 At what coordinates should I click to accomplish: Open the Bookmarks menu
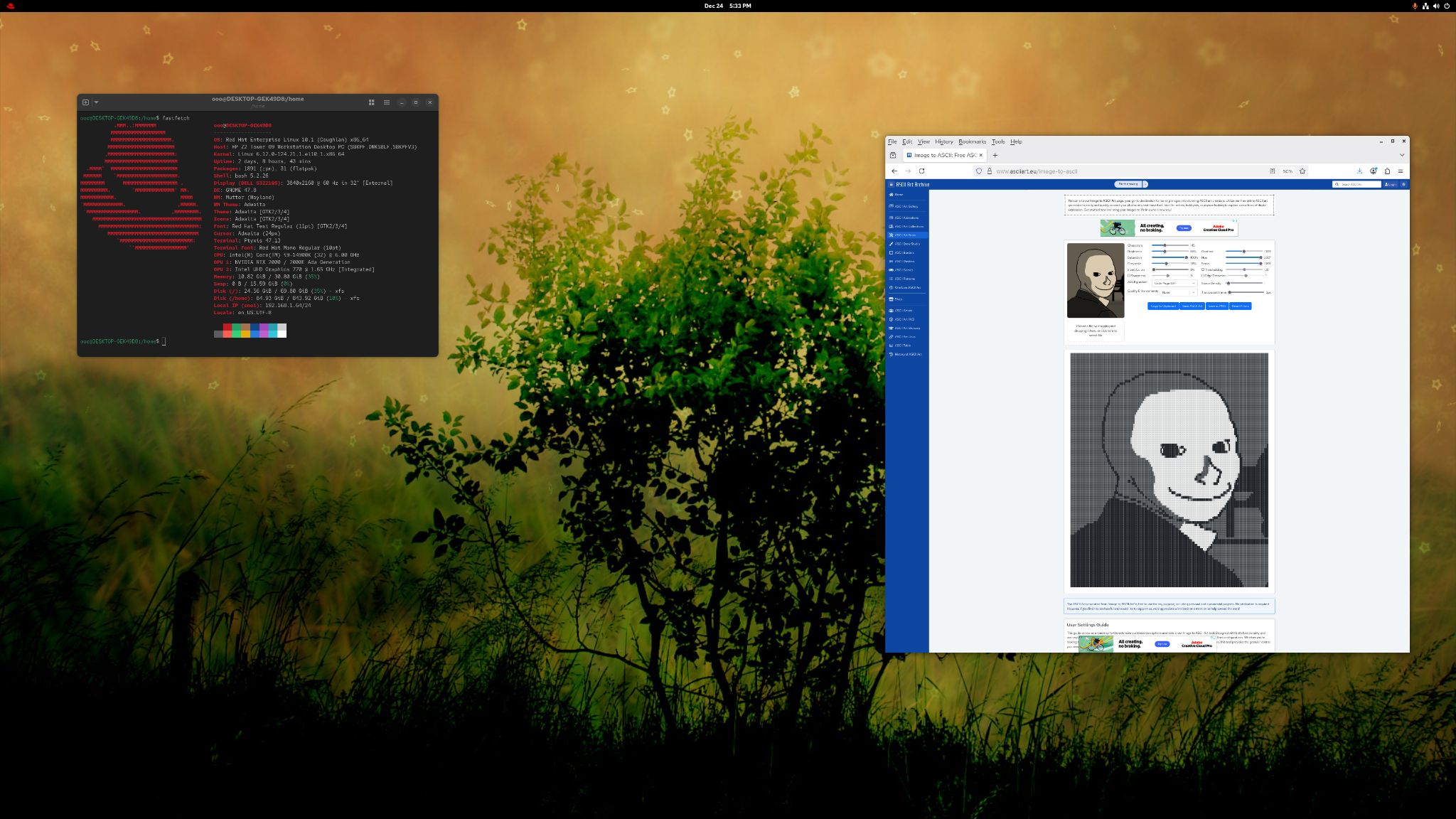[x=972, y=141]
